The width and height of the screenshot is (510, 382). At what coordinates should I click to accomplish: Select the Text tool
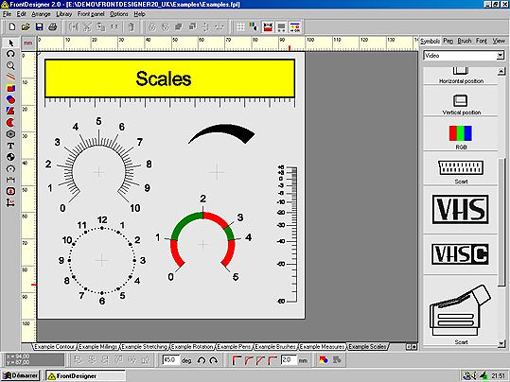click(x=11, y=146)
